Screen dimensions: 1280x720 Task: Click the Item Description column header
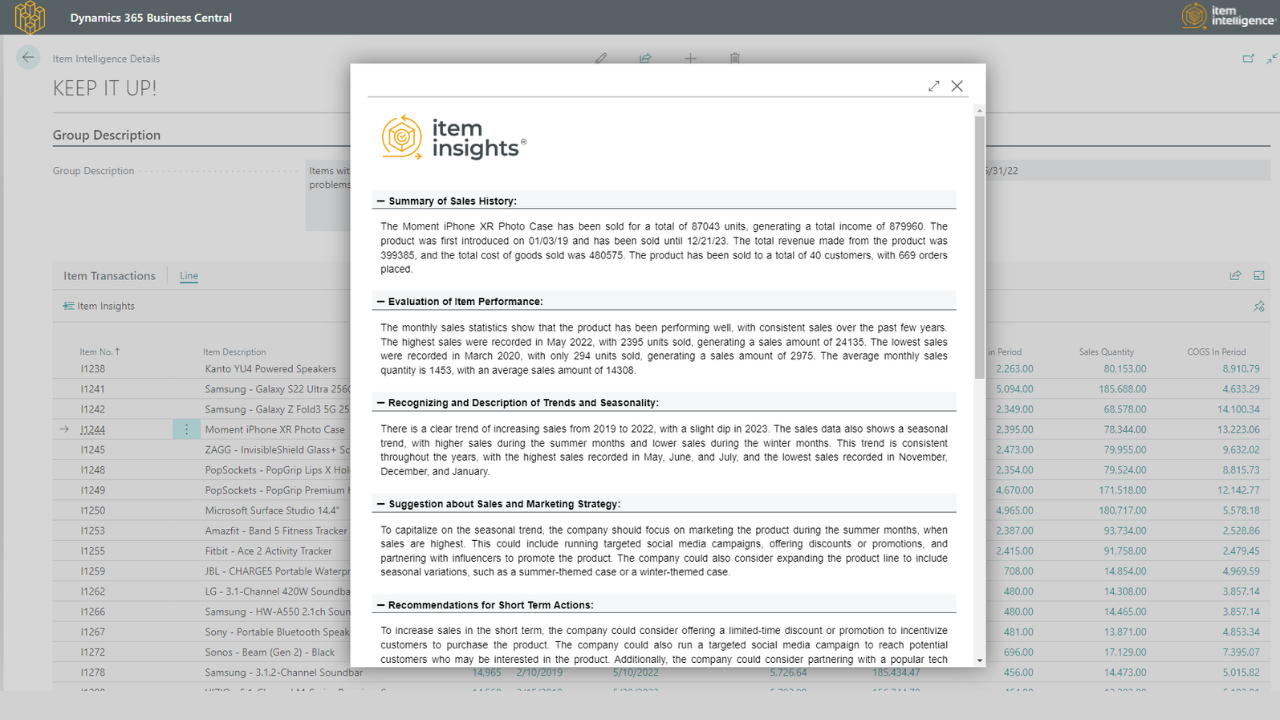(234, 352)
